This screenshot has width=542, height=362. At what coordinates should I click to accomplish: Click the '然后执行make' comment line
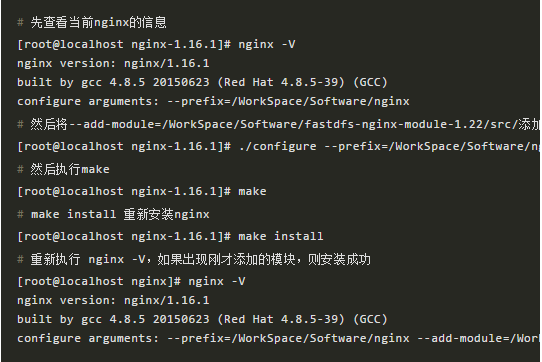(x=63, y=169)
